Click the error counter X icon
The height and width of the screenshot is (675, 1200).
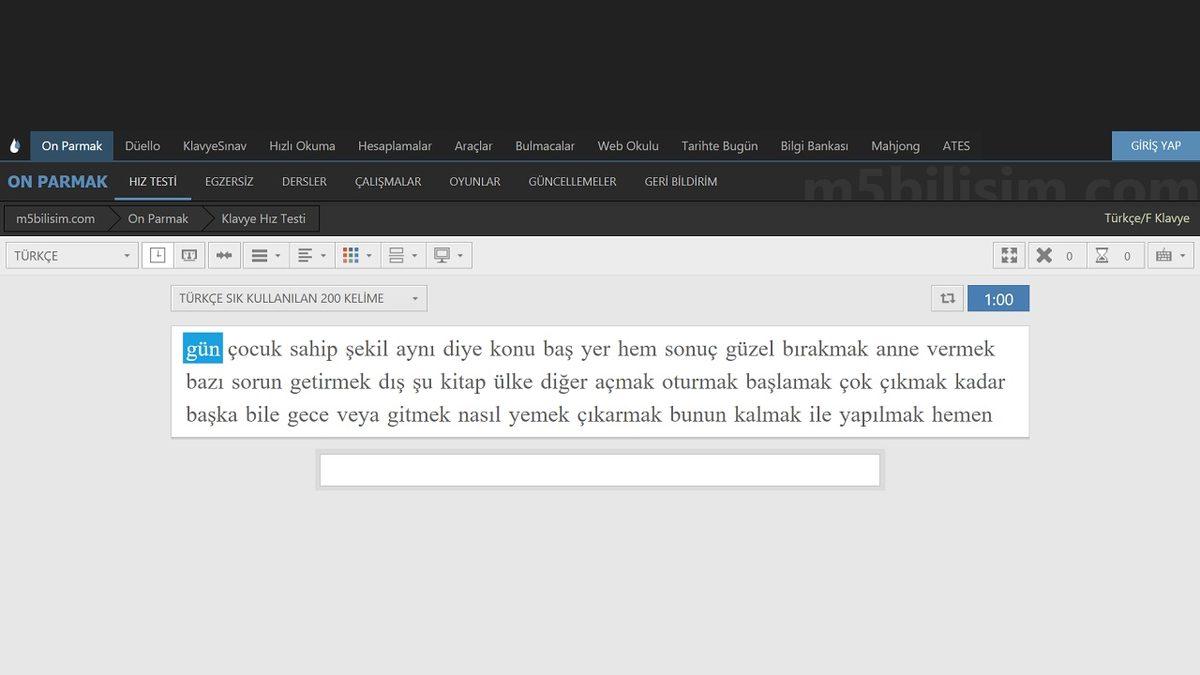1043,255
